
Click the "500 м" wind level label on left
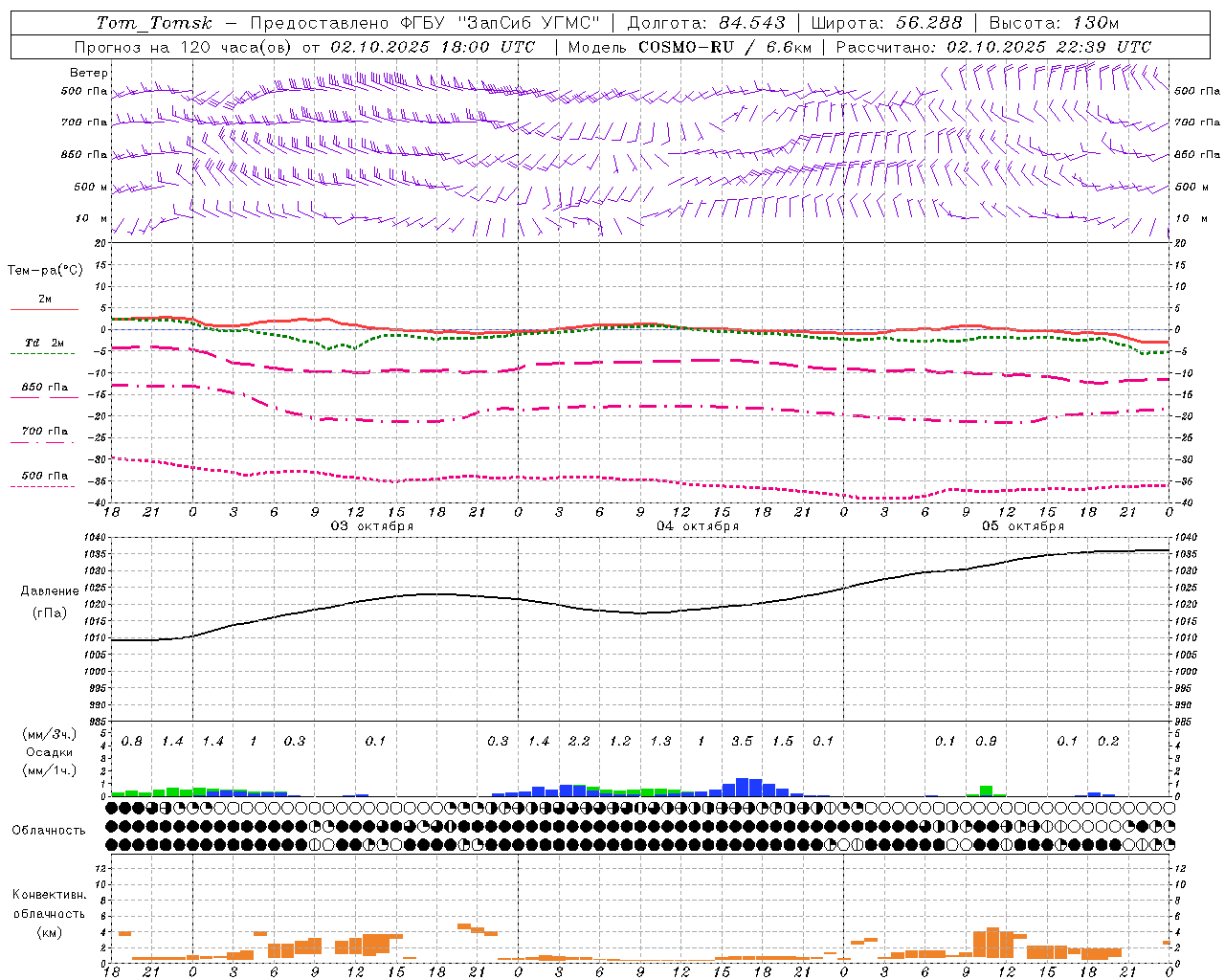91,187
